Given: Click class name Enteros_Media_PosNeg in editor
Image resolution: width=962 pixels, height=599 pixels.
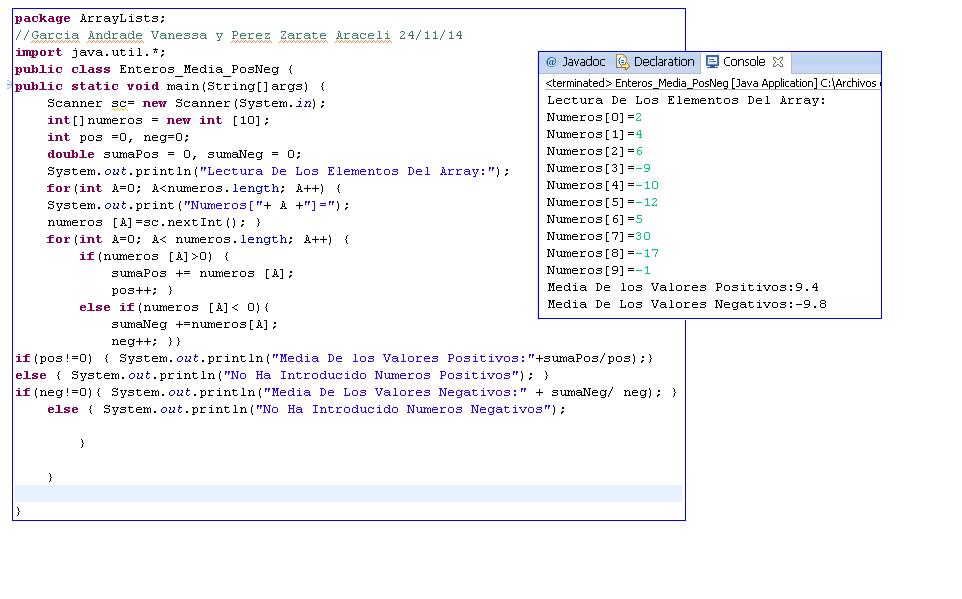Looking at the screenshot, I should [x=199, y=69].
